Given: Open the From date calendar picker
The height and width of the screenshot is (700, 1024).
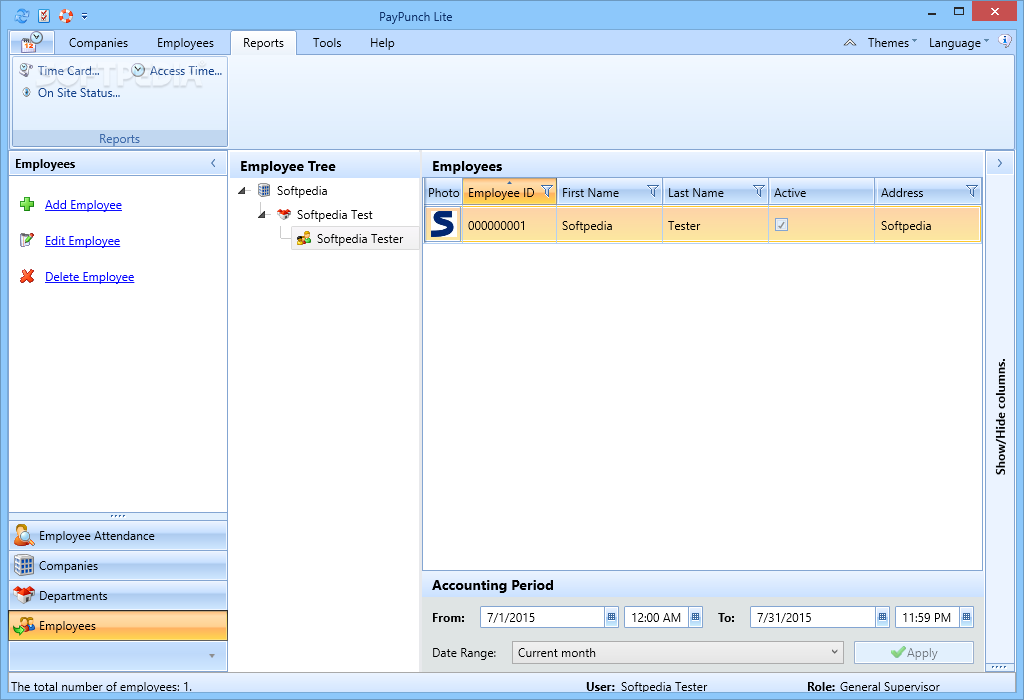Looking at the screenshot, I should coord(611,617).
